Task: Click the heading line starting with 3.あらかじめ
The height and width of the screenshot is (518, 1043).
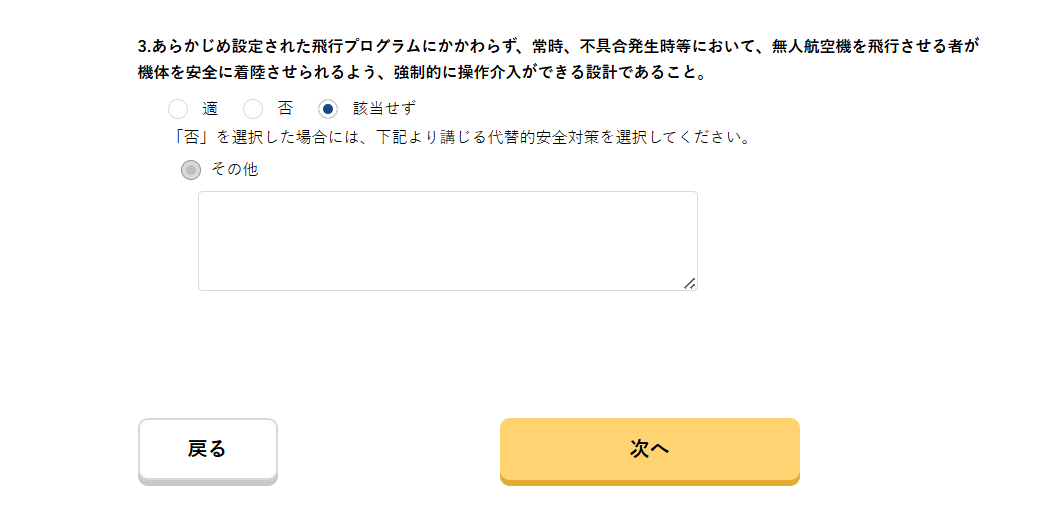Action: click(x=556, y=46)
